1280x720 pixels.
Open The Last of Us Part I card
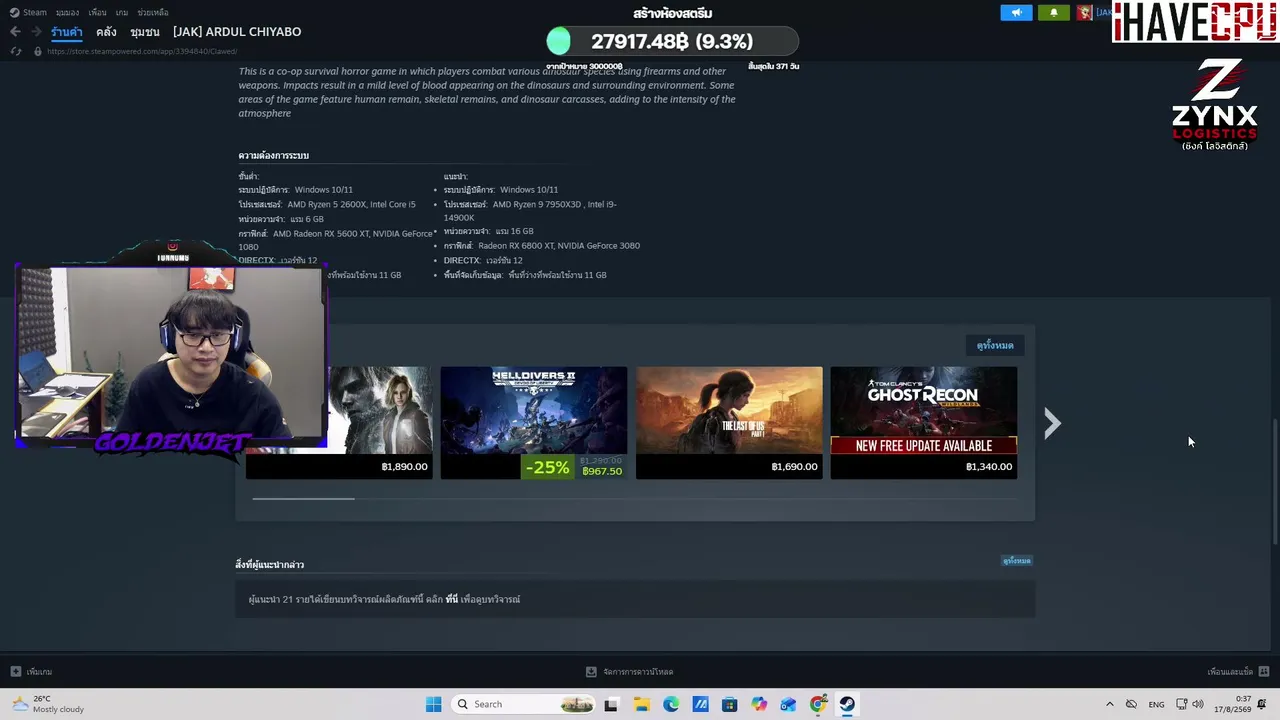pos(729,422)
